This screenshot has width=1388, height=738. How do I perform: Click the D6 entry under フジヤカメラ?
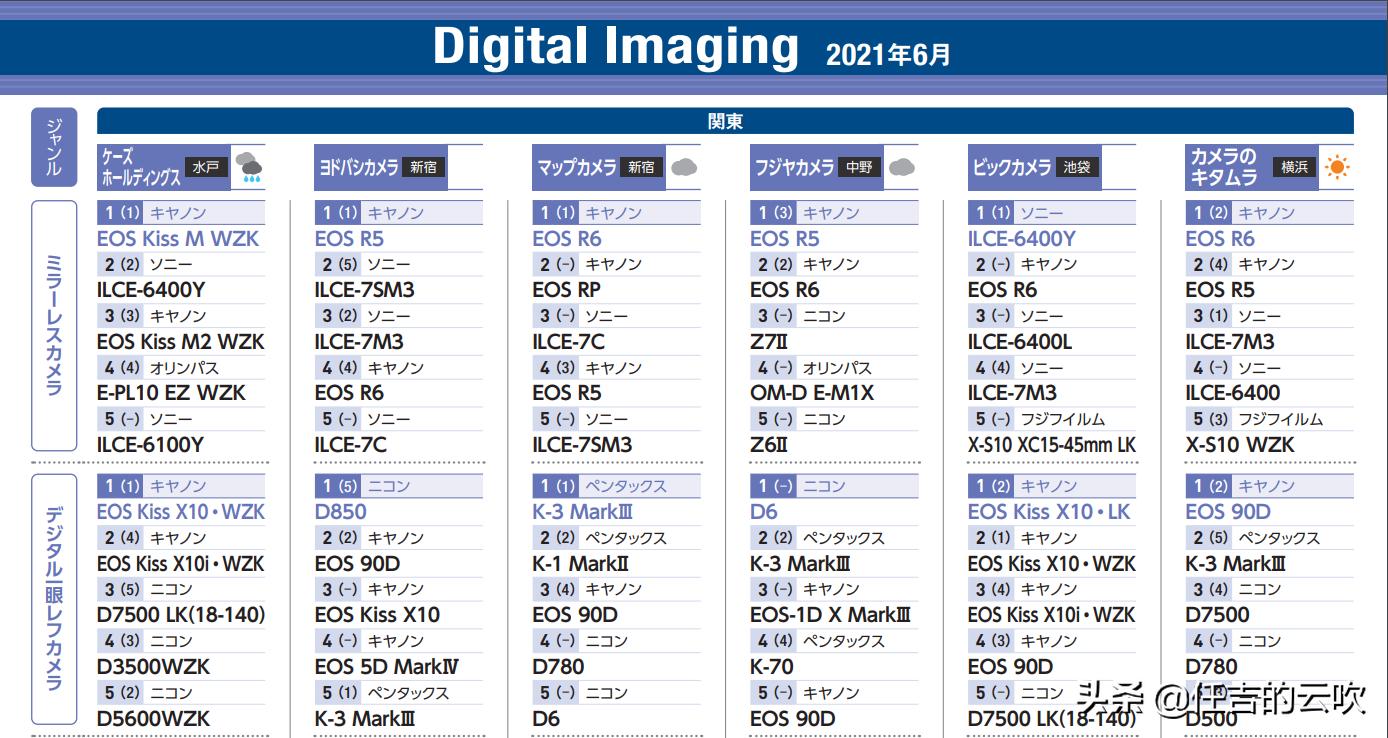pos(764,512)
